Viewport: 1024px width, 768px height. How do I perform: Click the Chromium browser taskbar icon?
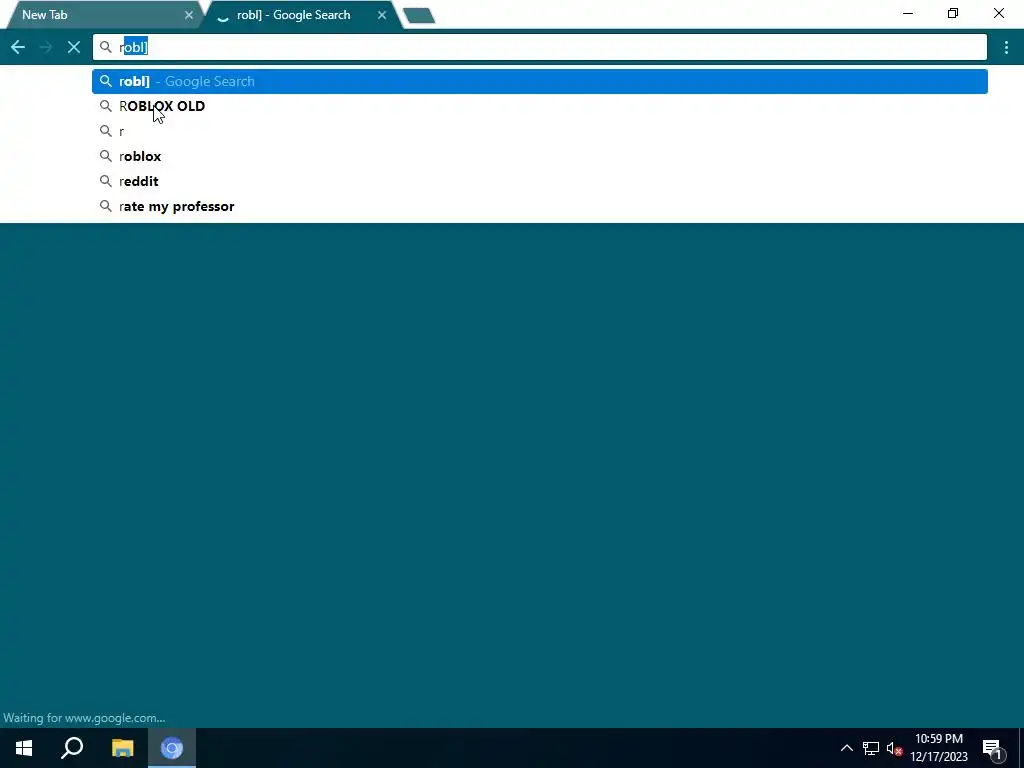[x=172, y=748]
